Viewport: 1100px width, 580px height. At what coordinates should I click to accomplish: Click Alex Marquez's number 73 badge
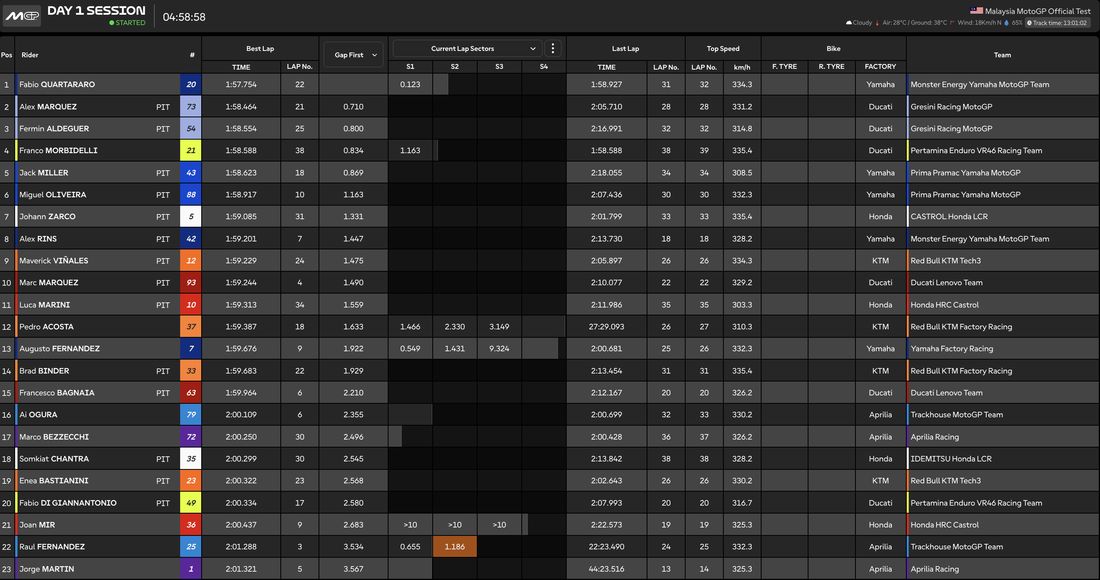pos(191,107)
